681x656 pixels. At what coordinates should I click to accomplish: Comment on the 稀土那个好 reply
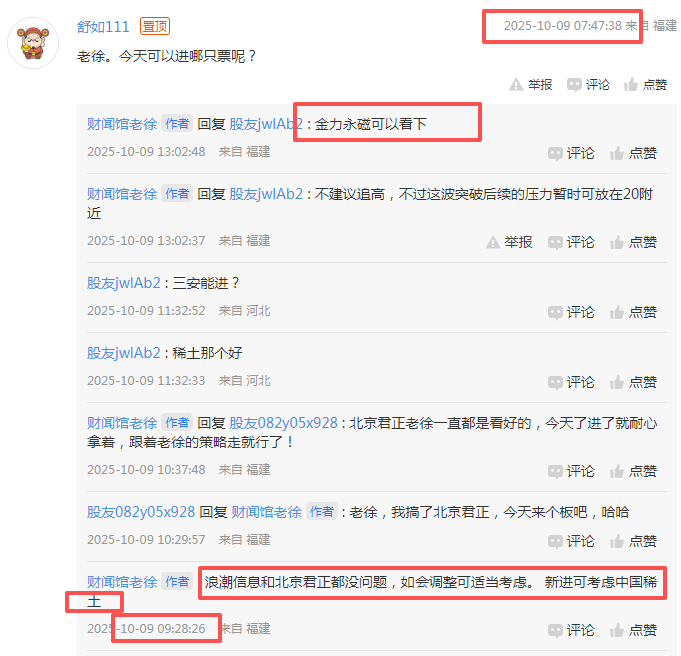tap(571, 382)
